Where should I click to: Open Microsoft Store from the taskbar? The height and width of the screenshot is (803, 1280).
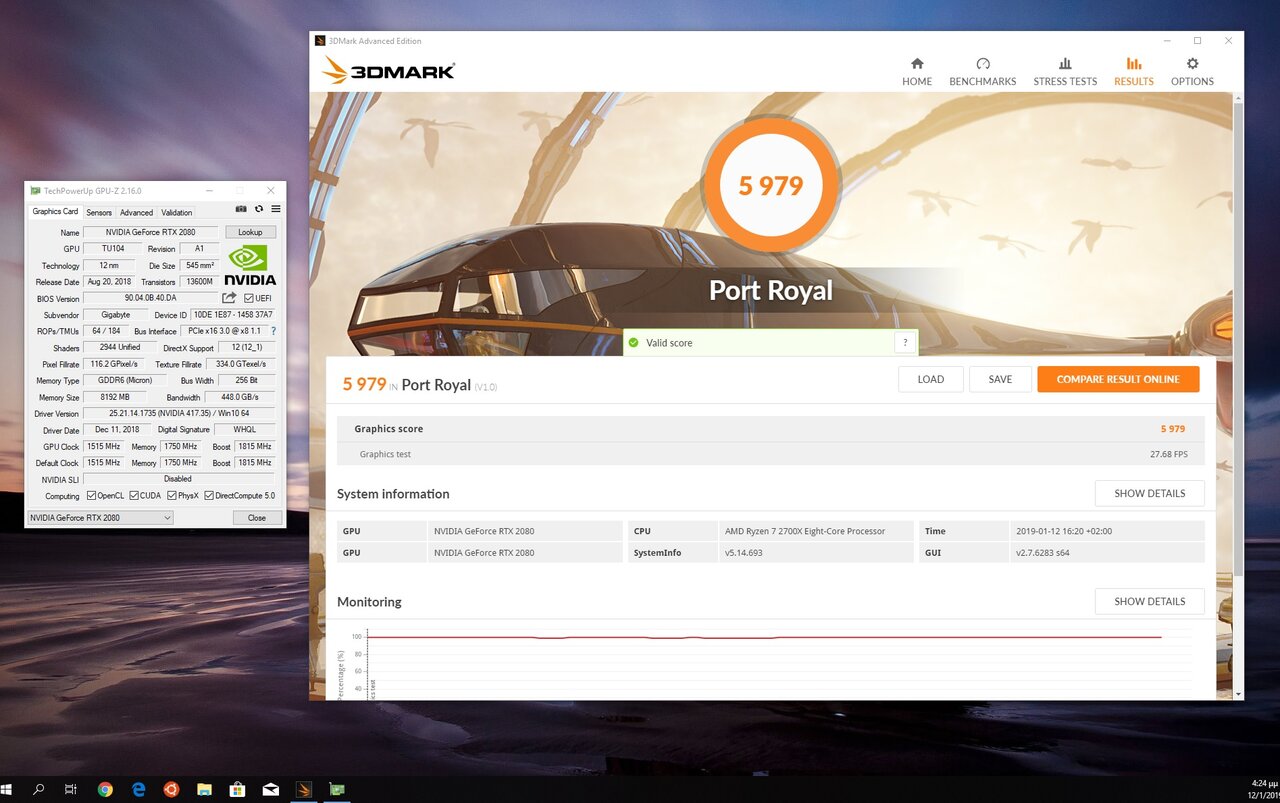point(237,789)
